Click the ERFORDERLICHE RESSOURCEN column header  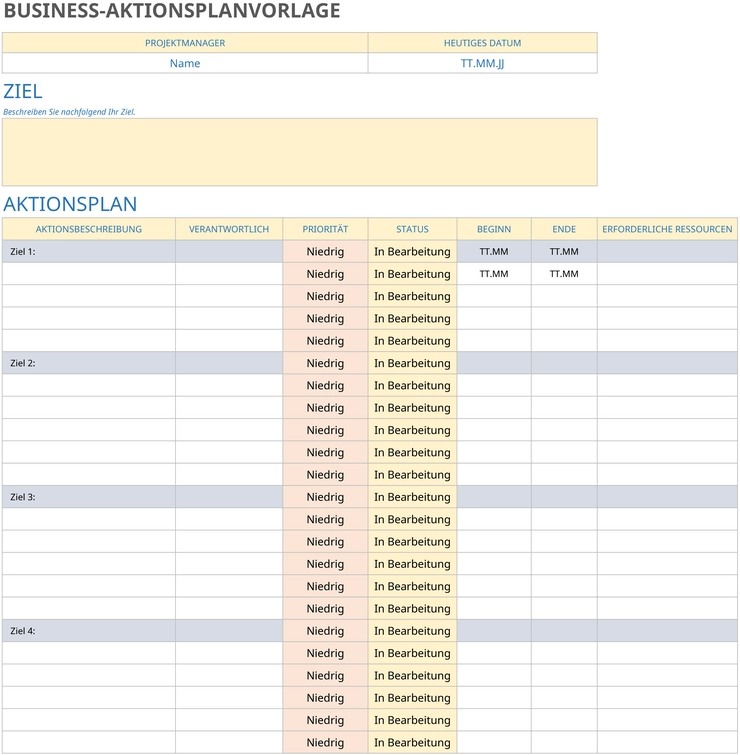click(x=667, y=229)
